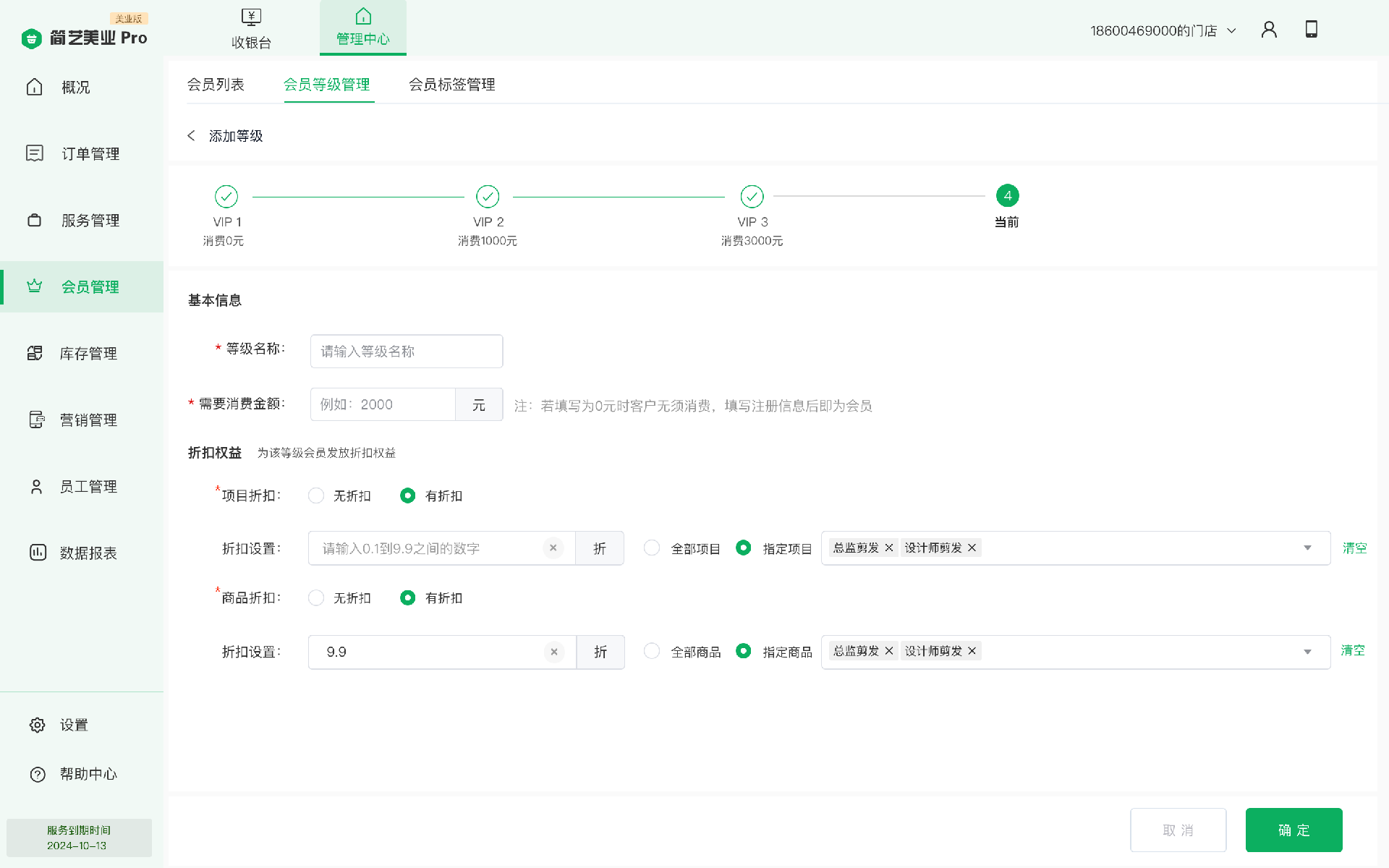Remove the 总监剪发 tag in project discount

click(889, 548)
